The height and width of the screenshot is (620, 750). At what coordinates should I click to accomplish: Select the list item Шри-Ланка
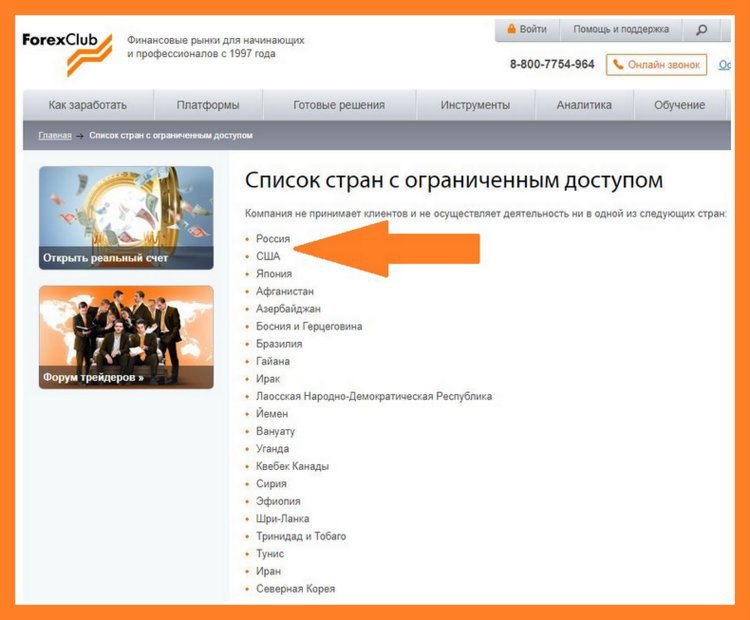pyautogui.click(x=283, y=519)
